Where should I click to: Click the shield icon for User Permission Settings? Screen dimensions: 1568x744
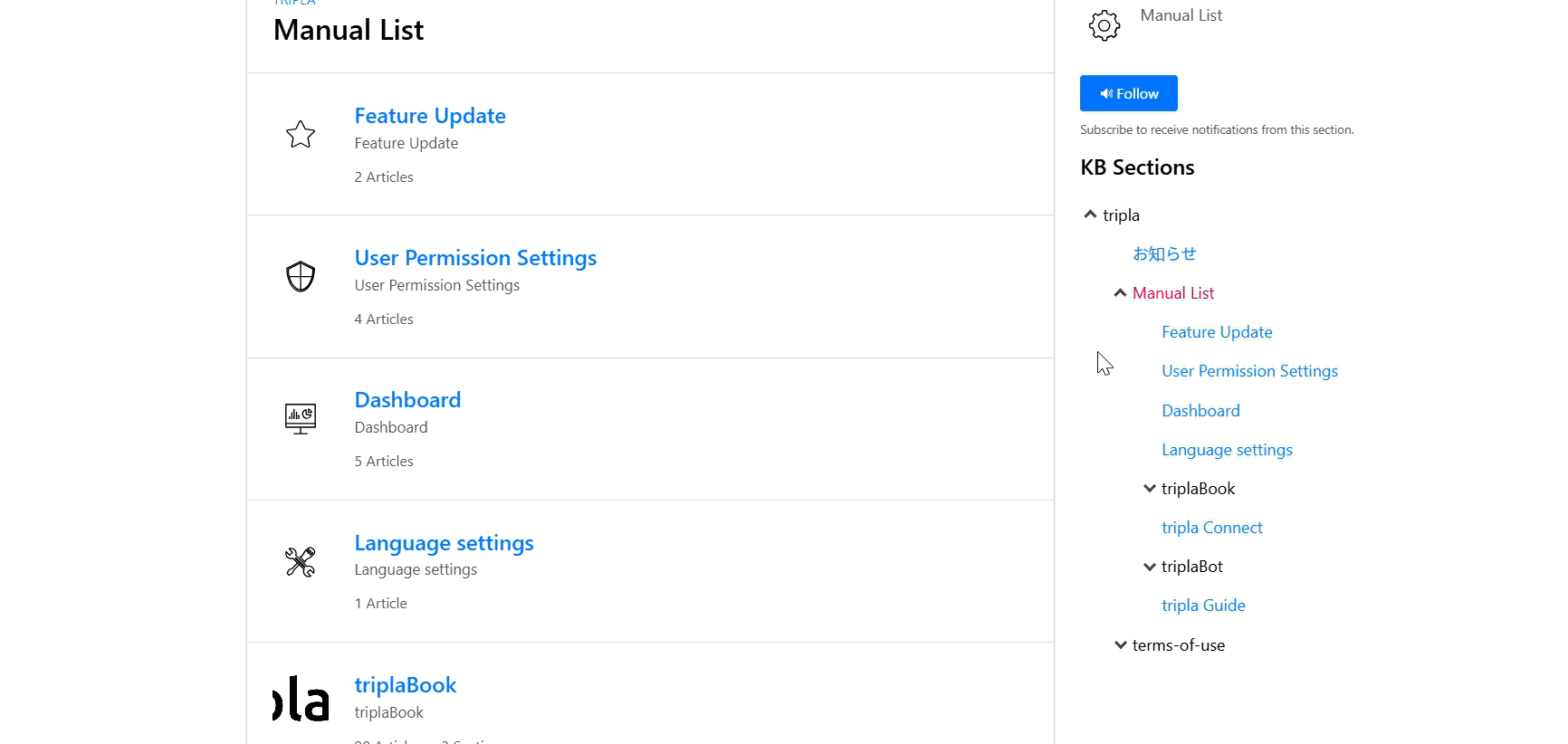point(301,277)
